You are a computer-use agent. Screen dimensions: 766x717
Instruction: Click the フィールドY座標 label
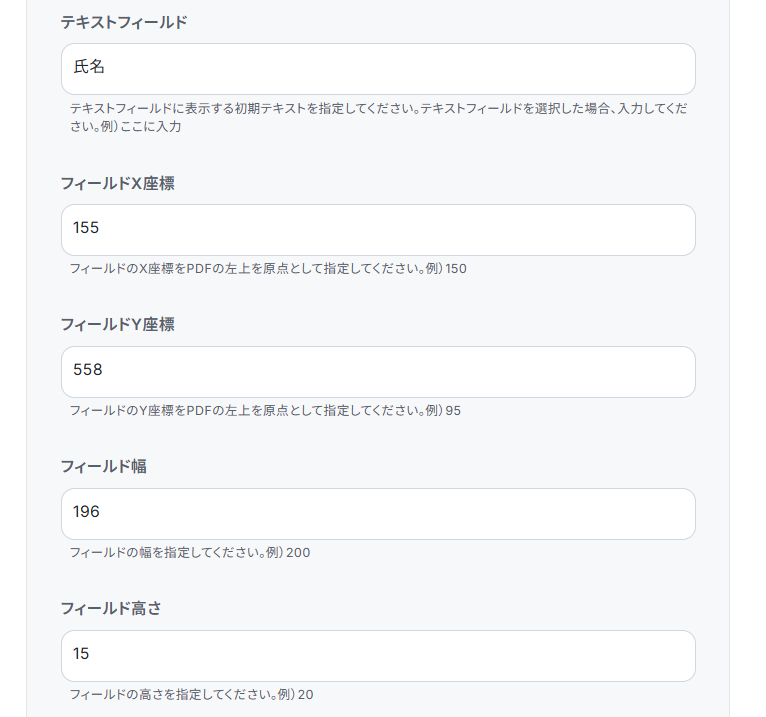pos(118,325)
